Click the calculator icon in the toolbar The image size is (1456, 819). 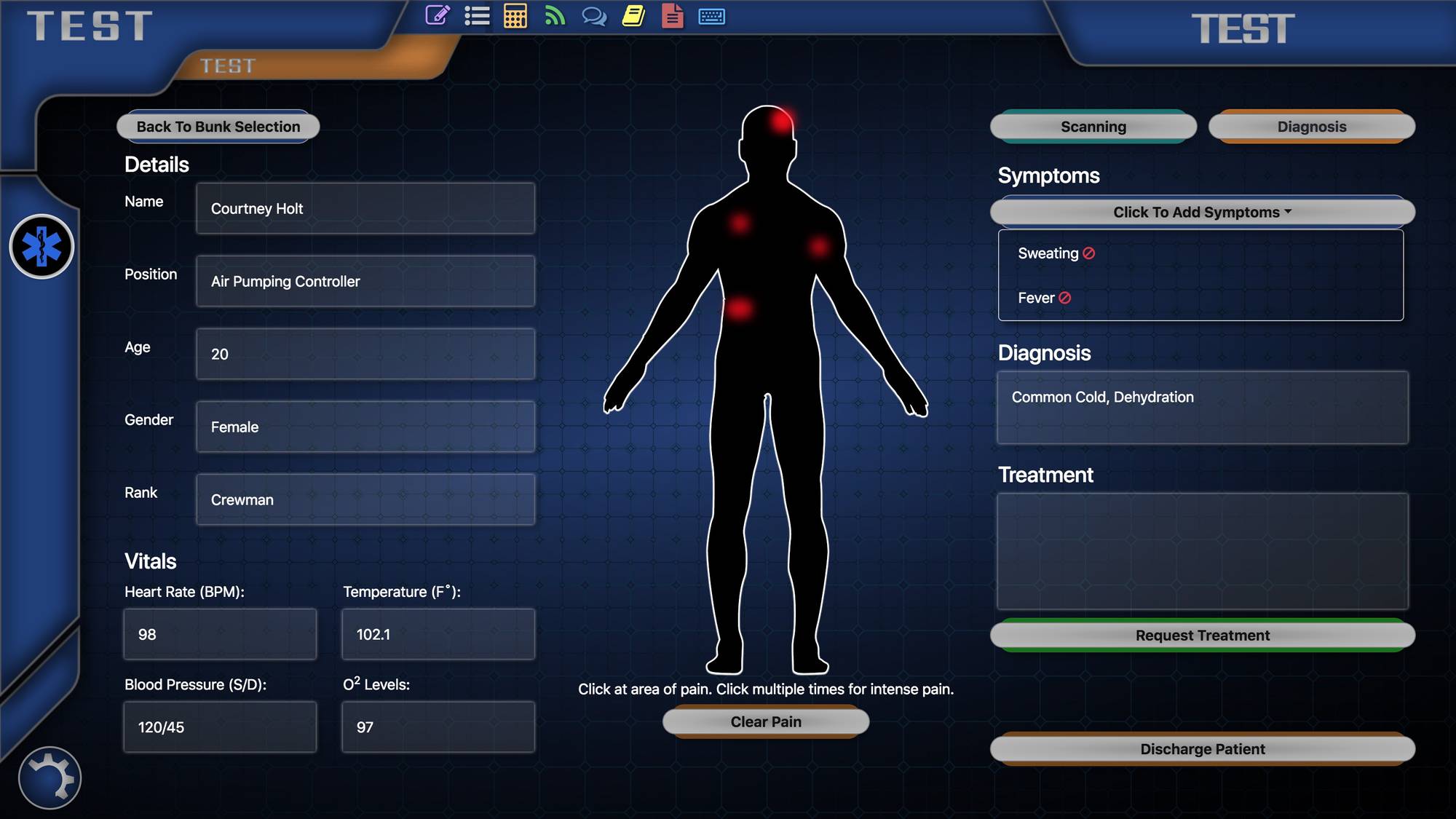[x=515, y=15]
